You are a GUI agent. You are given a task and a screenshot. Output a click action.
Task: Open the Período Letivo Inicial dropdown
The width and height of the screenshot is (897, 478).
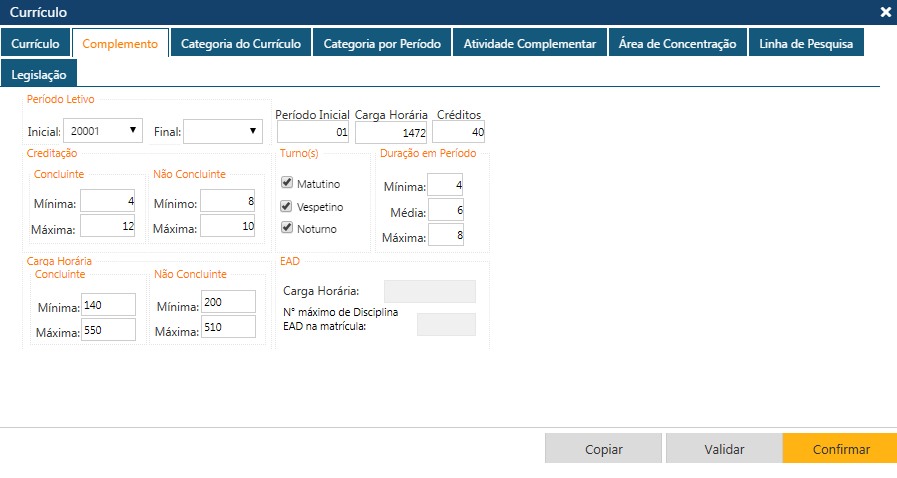103,131
